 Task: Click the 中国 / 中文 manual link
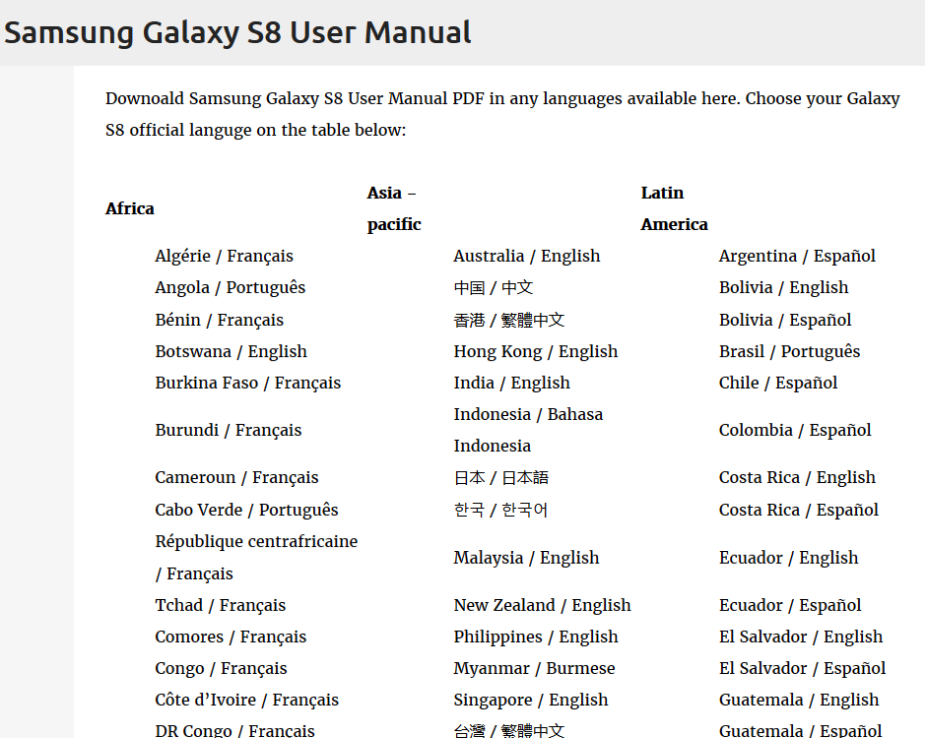point(494,287)
